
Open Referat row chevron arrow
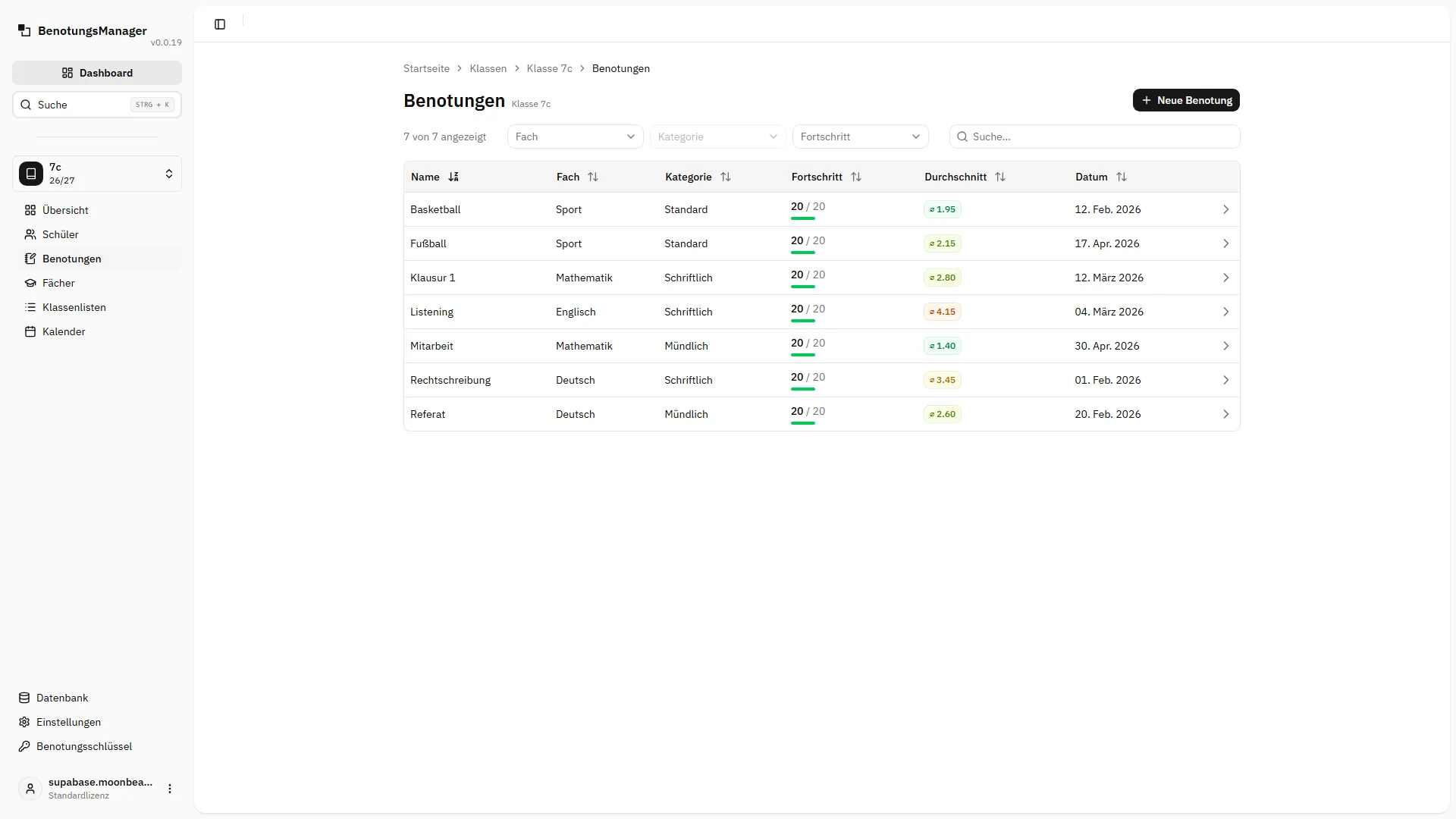[x=1225, y=414]
